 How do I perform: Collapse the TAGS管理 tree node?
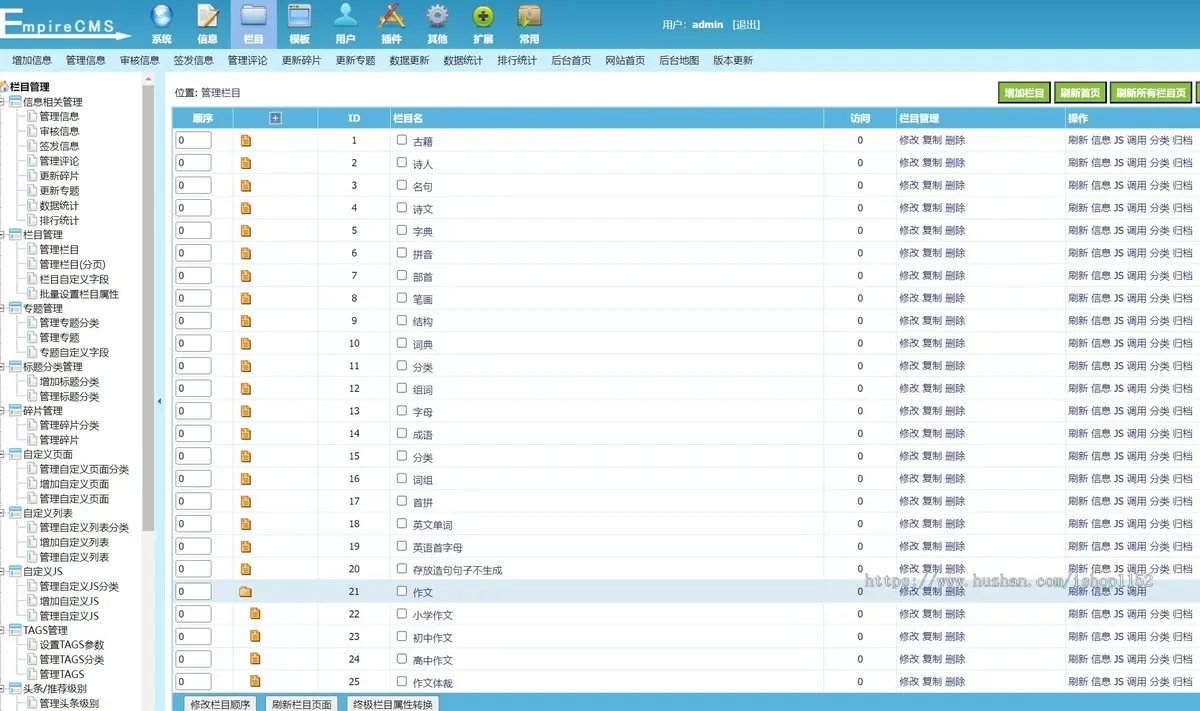pos(3,630)
